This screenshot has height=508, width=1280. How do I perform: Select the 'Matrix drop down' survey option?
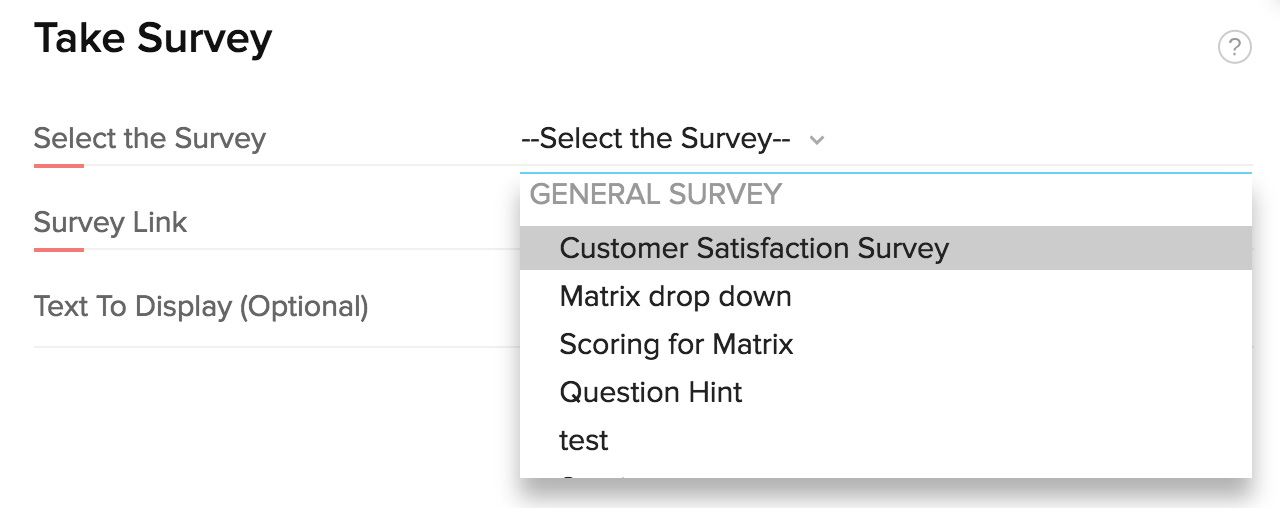point(675,296)
